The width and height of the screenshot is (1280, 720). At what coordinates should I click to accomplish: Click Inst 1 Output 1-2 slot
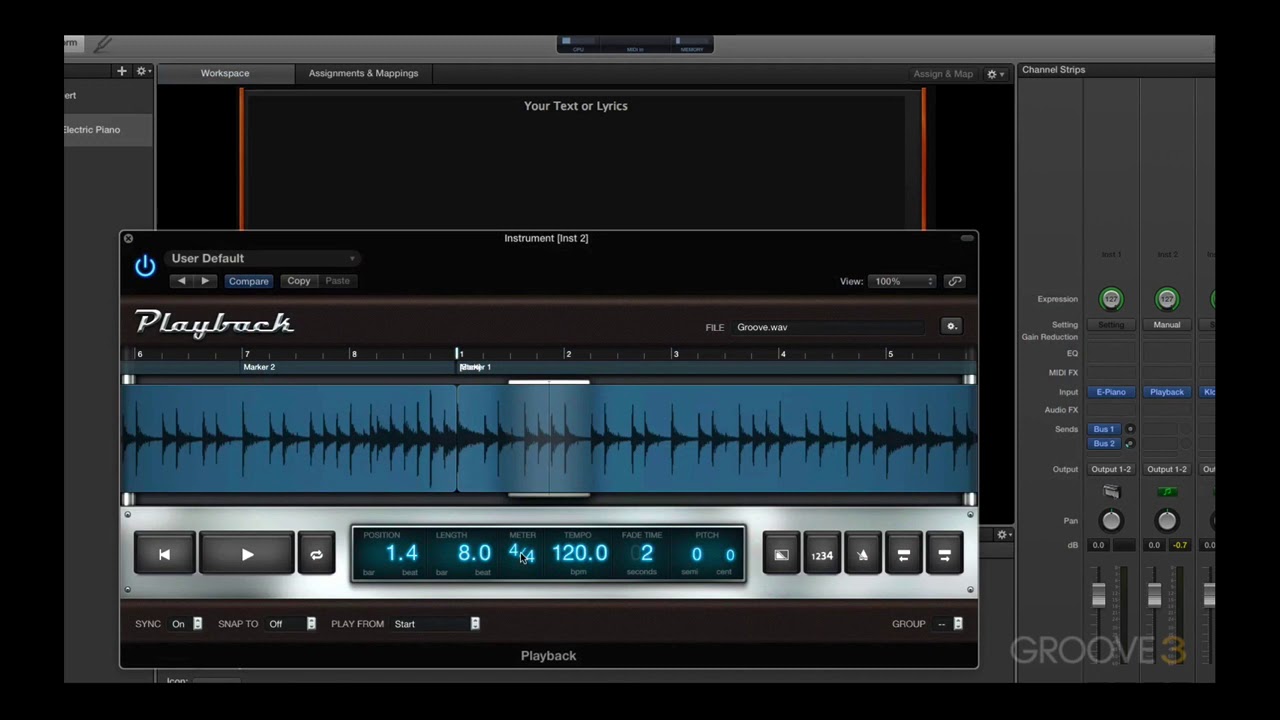pos(1111,469)
